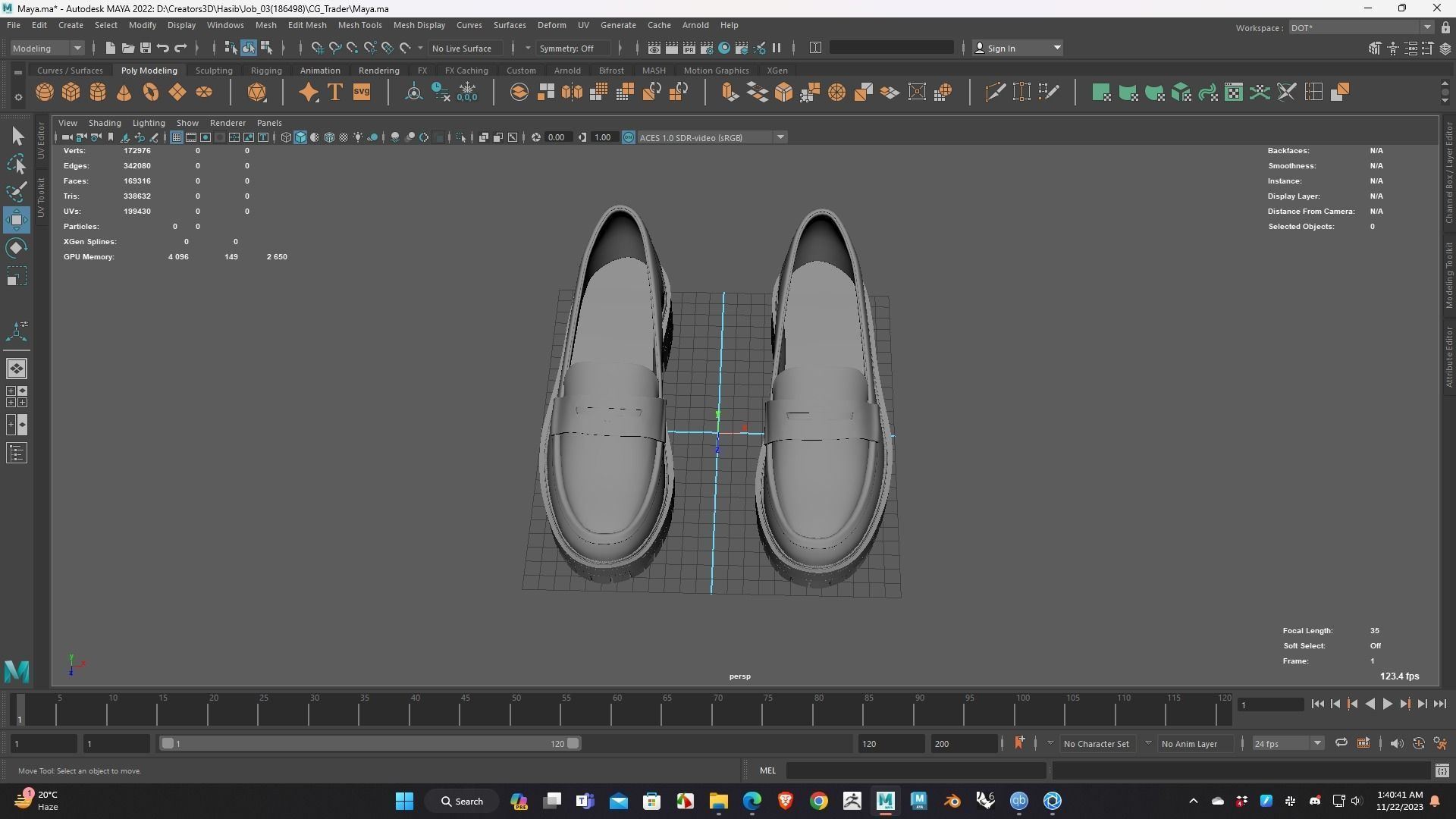Image resolution: width=1456 pixels, height=819 pixels.
Task: Toggle pause Viewport 2.0 update icon
Action: click(777, 48)
